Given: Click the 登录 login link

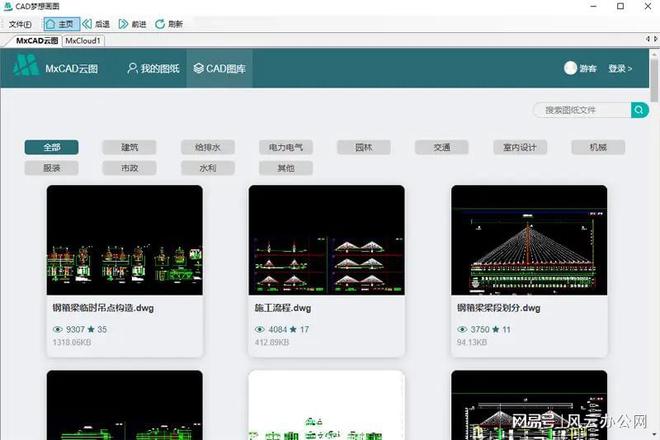Looking at the screenshot, I should 620,68.
